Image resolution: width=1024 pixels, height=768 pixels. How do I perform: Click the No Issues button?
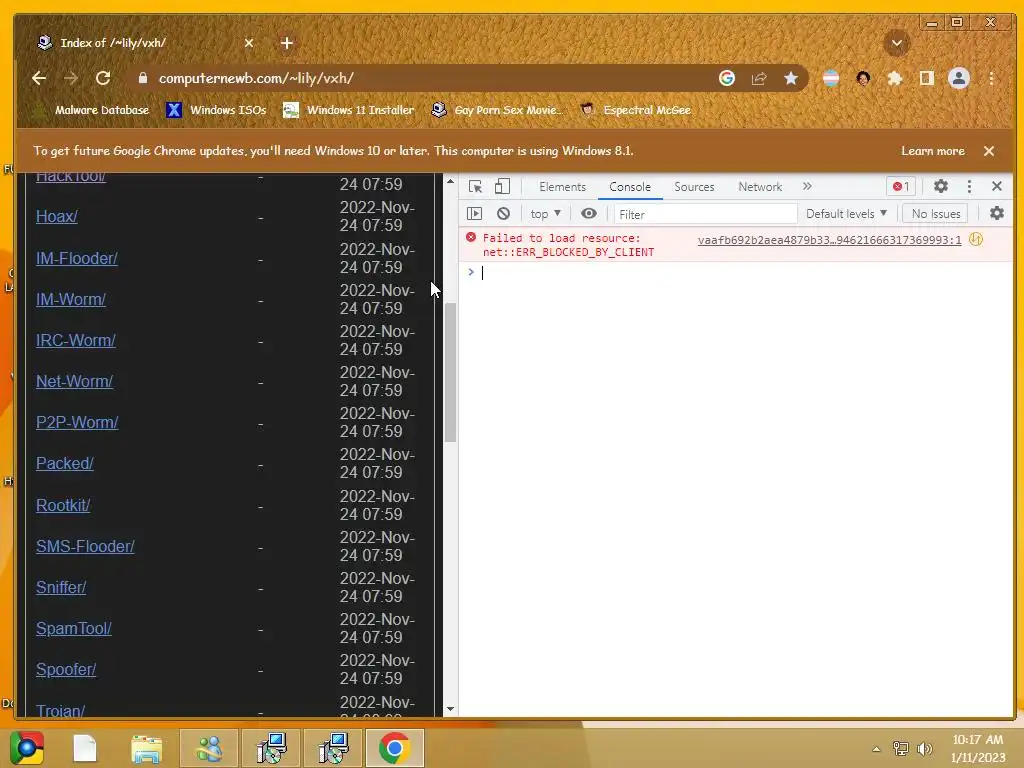[x=935, y=214]
